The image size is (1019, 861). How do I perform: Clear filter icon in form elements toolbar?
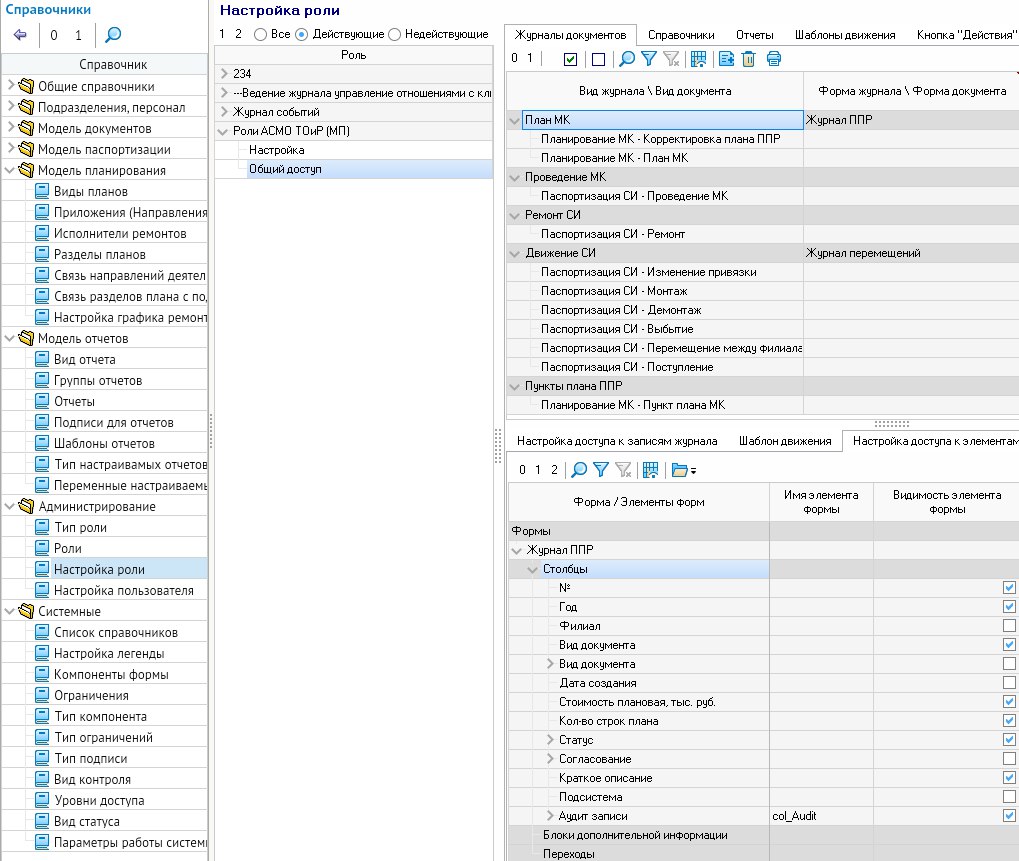(623, 470)
